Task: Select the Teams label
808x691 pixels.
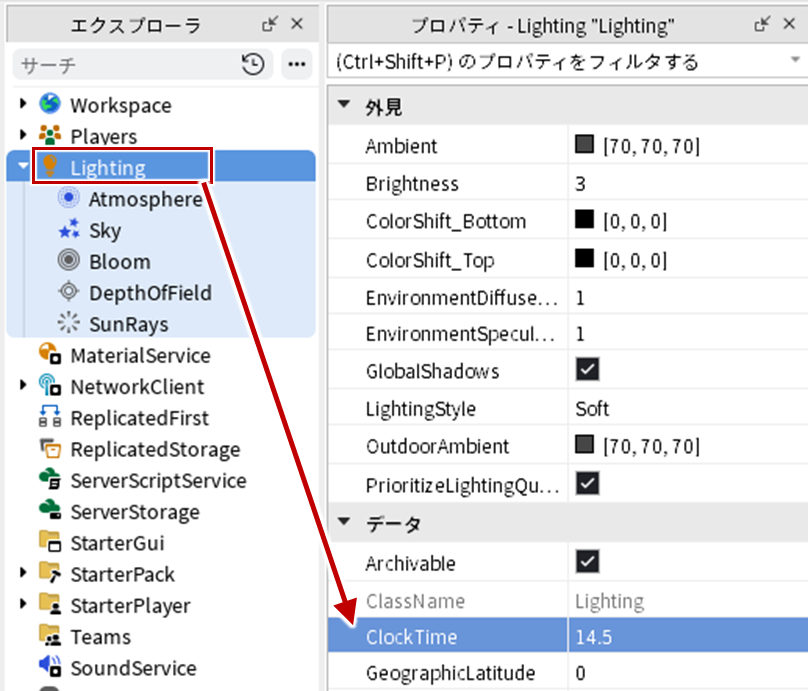Action: (x=100, y=637)
